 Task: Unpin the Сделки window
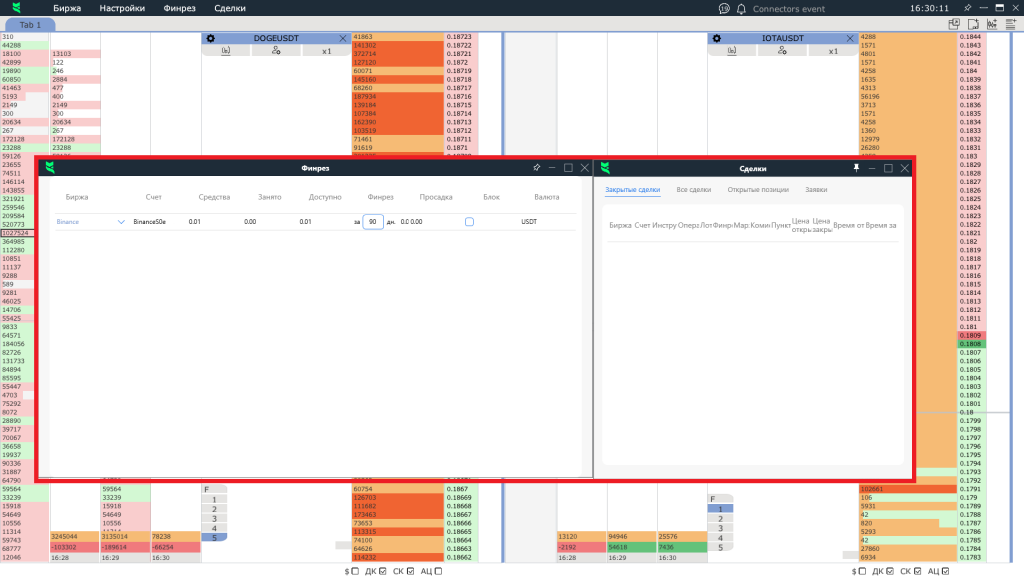[x=855, y=168]
